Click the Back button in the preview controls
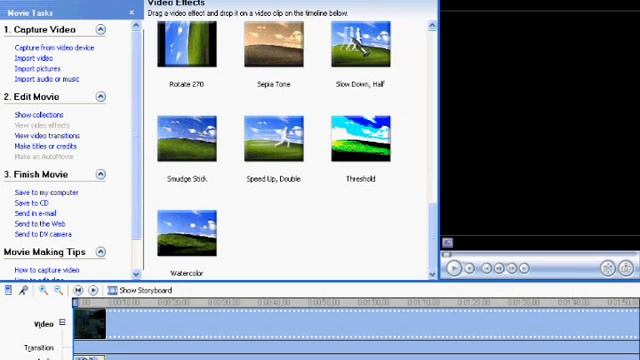The width and height of the screenshot is (640, 360). click(486, 268)
